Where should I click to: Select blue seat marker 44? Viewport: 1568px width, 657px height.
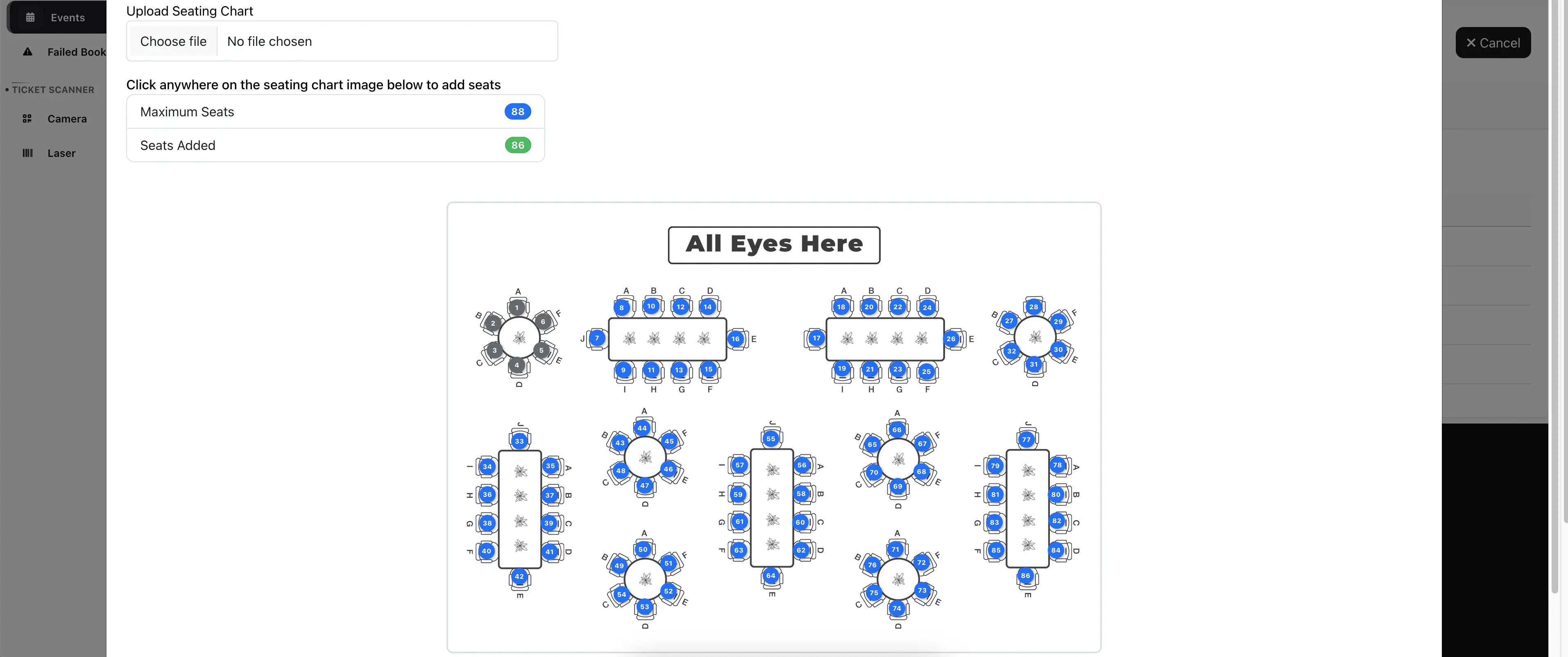point(642,428)
